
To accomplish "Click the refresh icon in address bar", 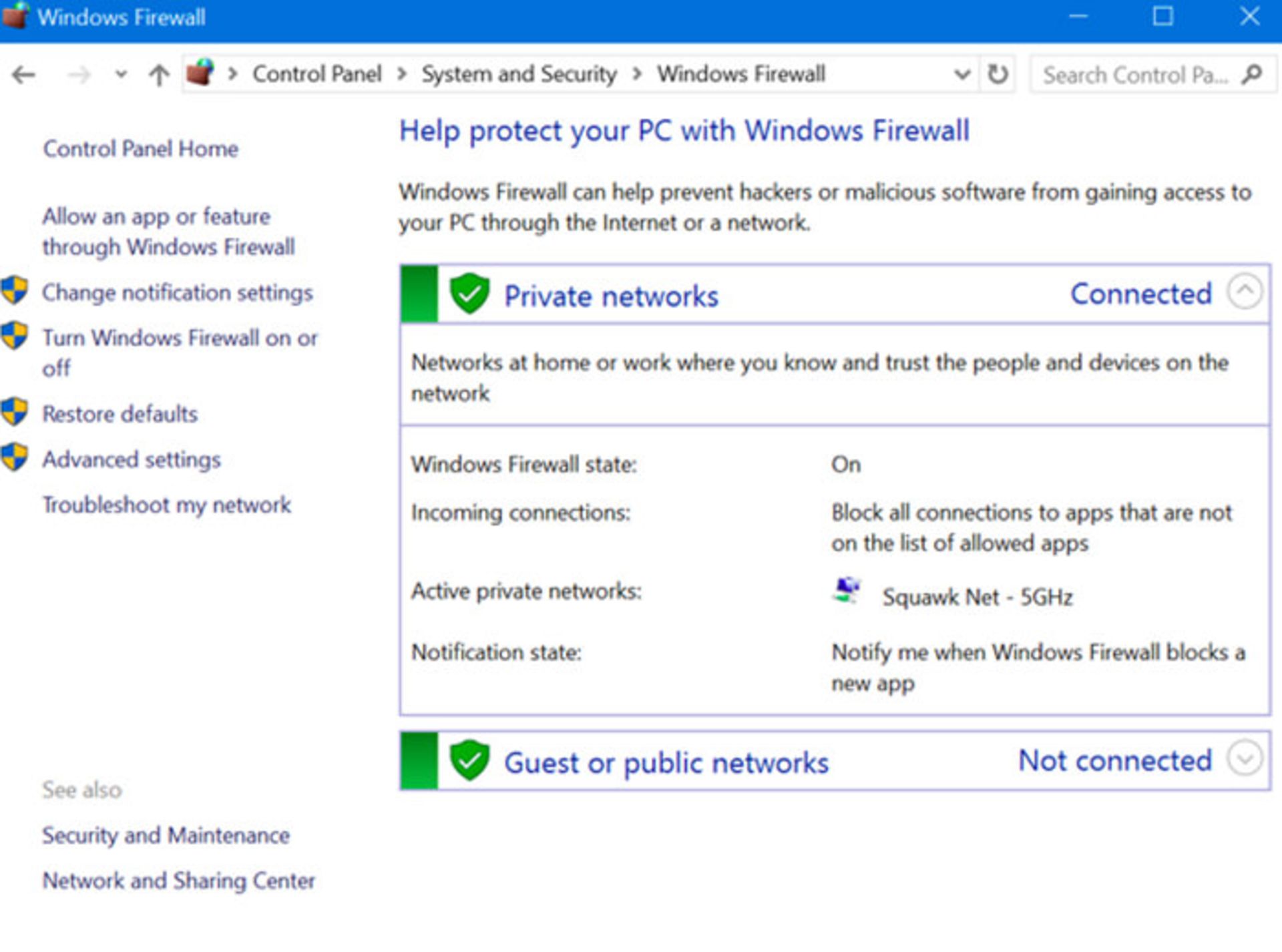I will click(998, 74).
